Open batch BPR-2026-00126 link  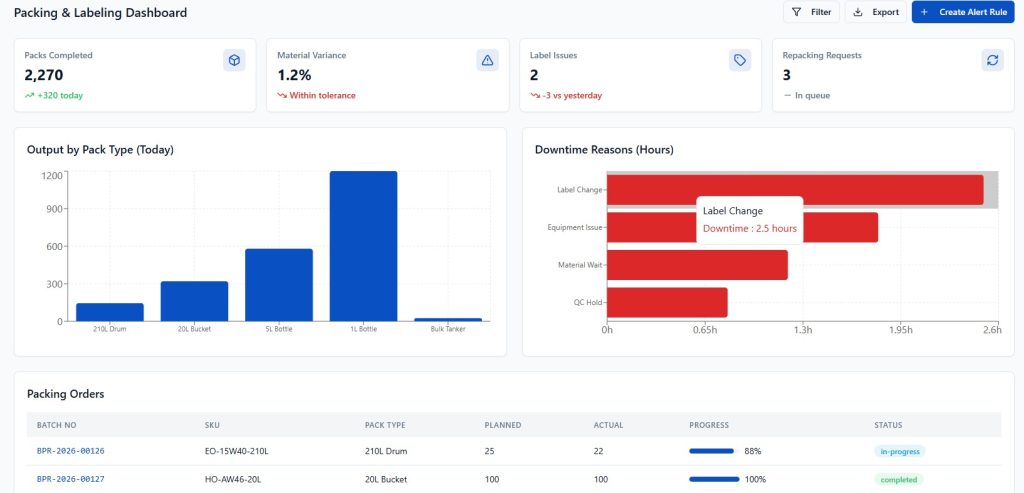[x=70, y=451]
